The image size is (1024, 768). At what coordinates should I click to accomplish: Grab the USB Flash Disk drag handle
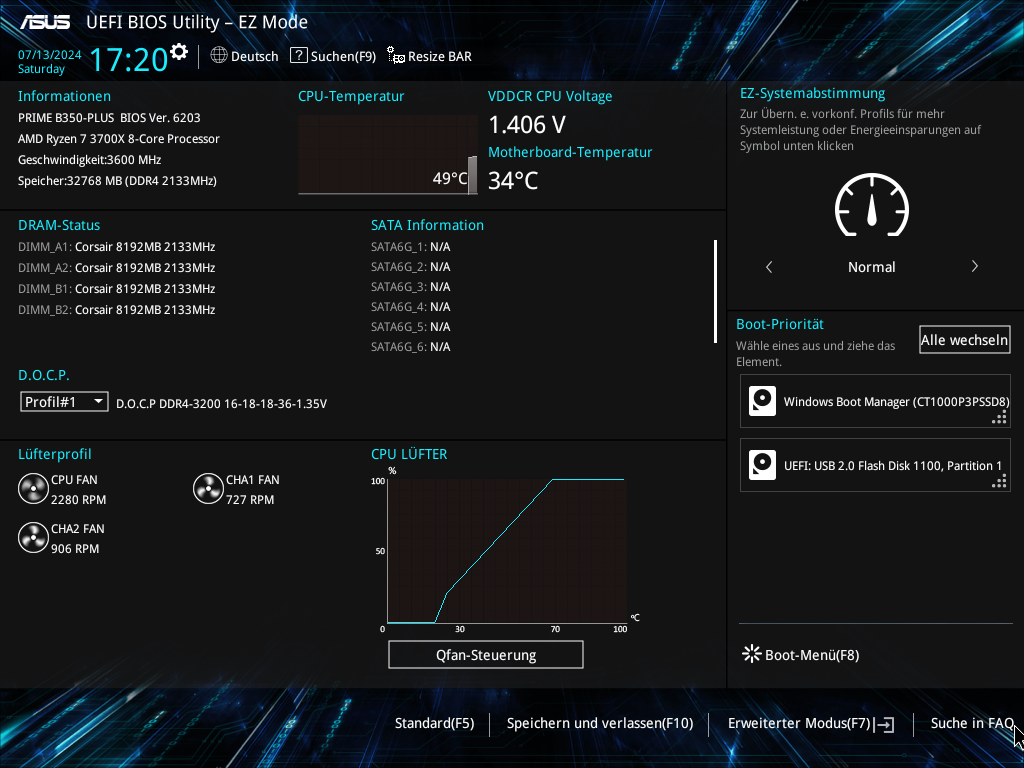pyautogui.click(x=999, y=482)
